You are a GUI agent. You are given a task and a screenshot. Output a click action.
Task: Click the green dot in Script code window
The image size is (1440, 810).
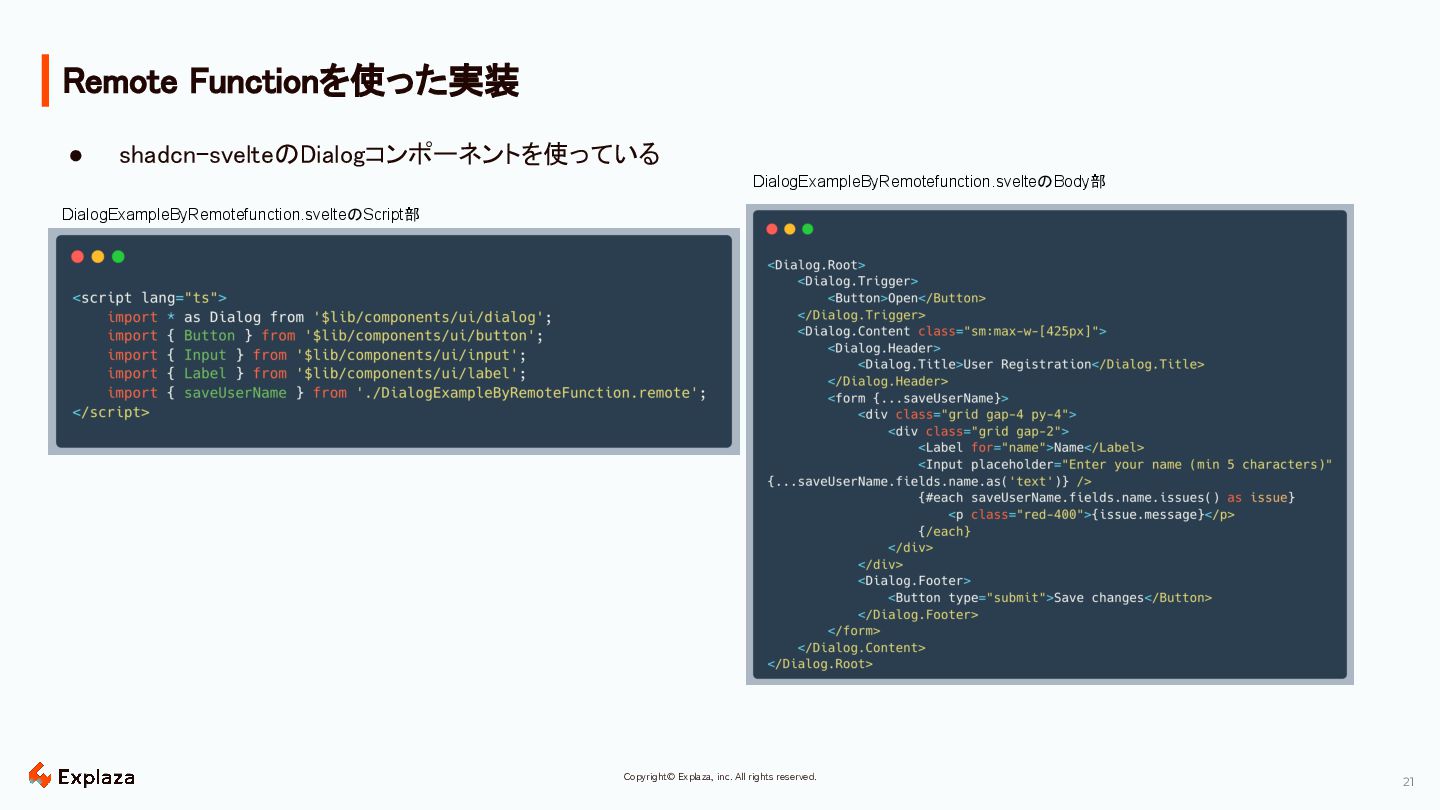tap(118, 257)
